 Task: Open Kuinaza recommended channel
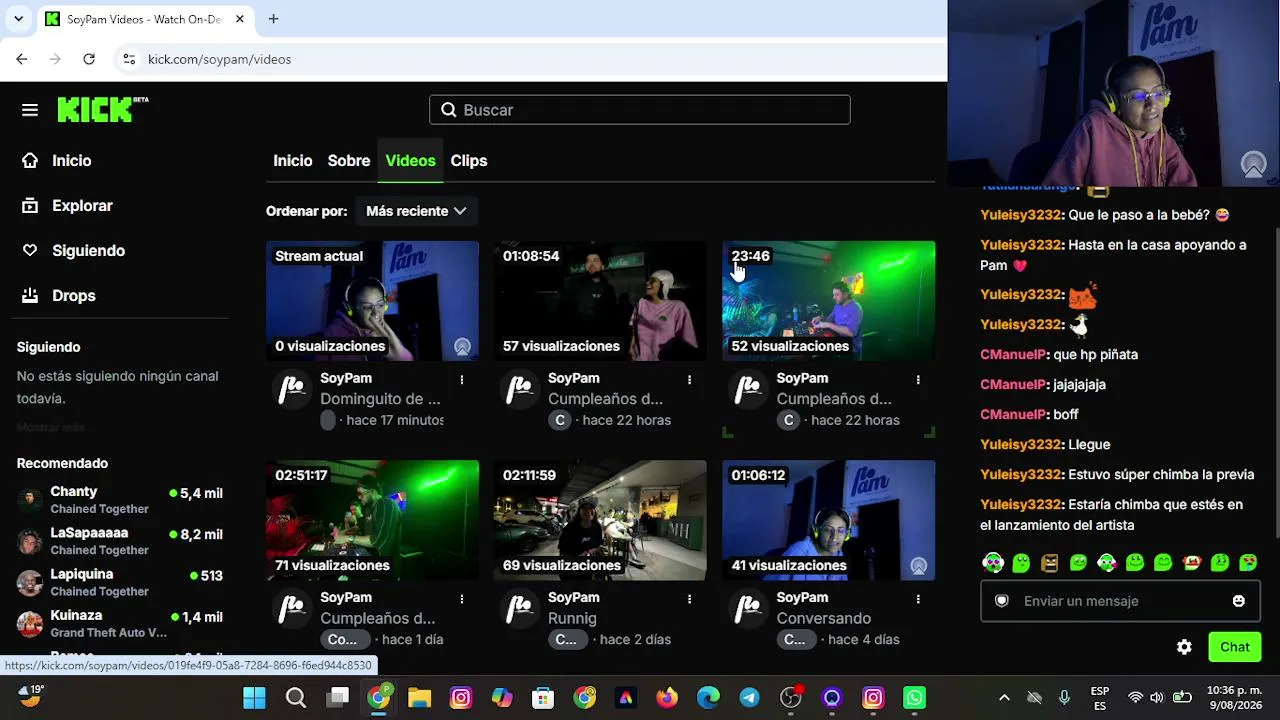point(120,623)
